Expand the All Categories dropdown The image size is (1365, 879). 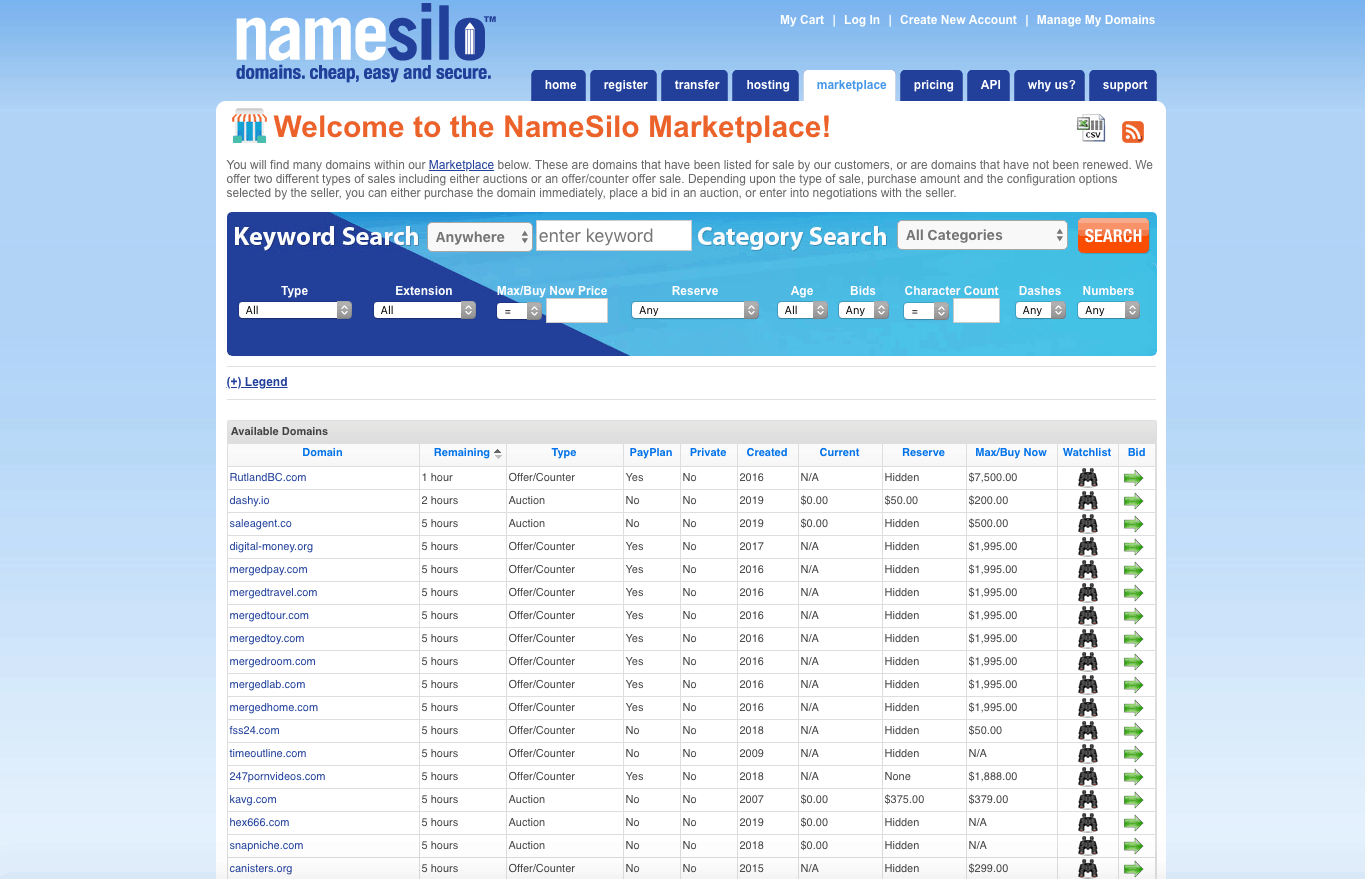(983, 236)
